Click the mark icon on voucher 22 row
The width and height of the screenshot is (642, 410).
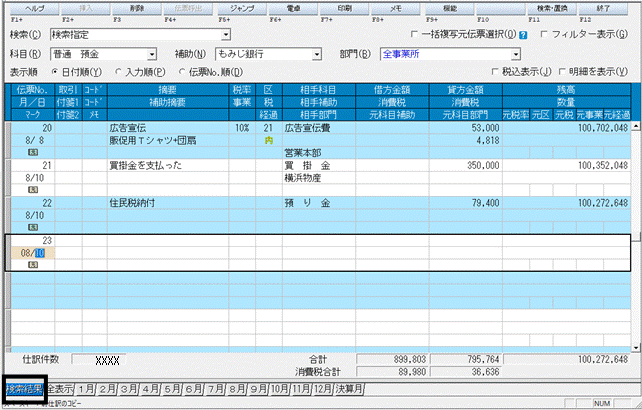33,227
